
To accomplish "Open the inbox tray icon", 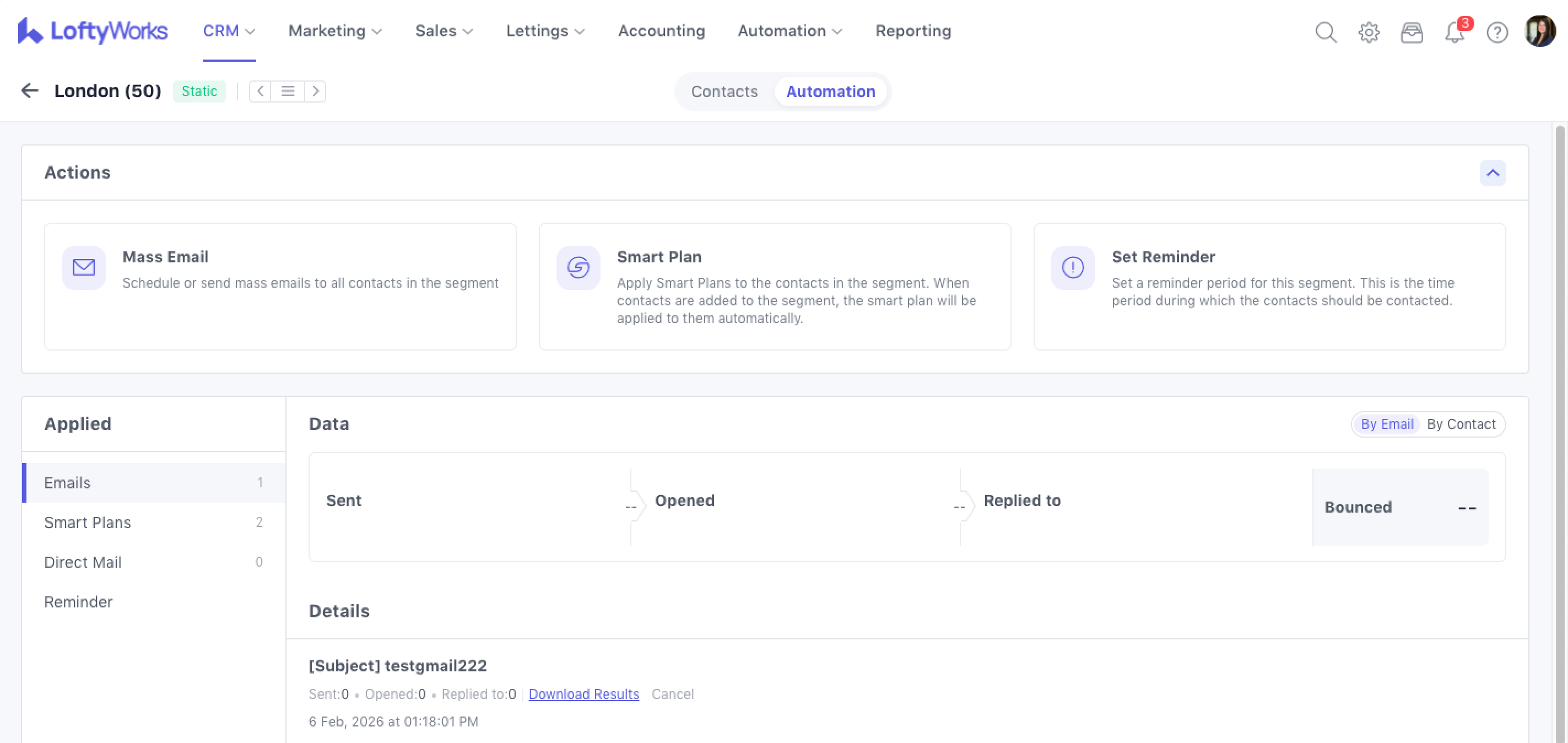I will pyautogui.click(x=1411, y=31).
